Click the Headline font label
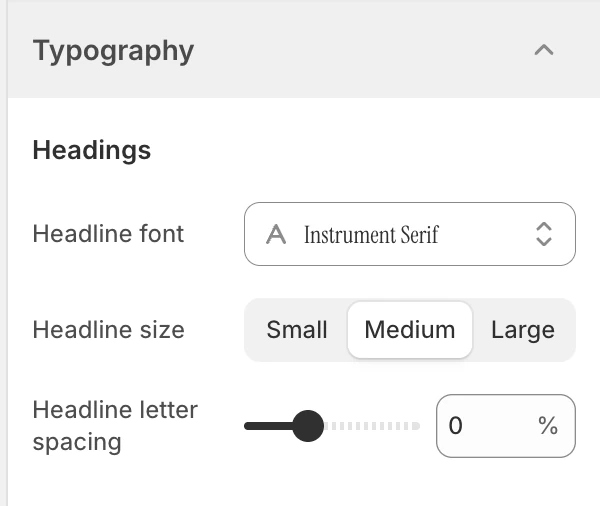600x506 pixels. pos(108,233)
